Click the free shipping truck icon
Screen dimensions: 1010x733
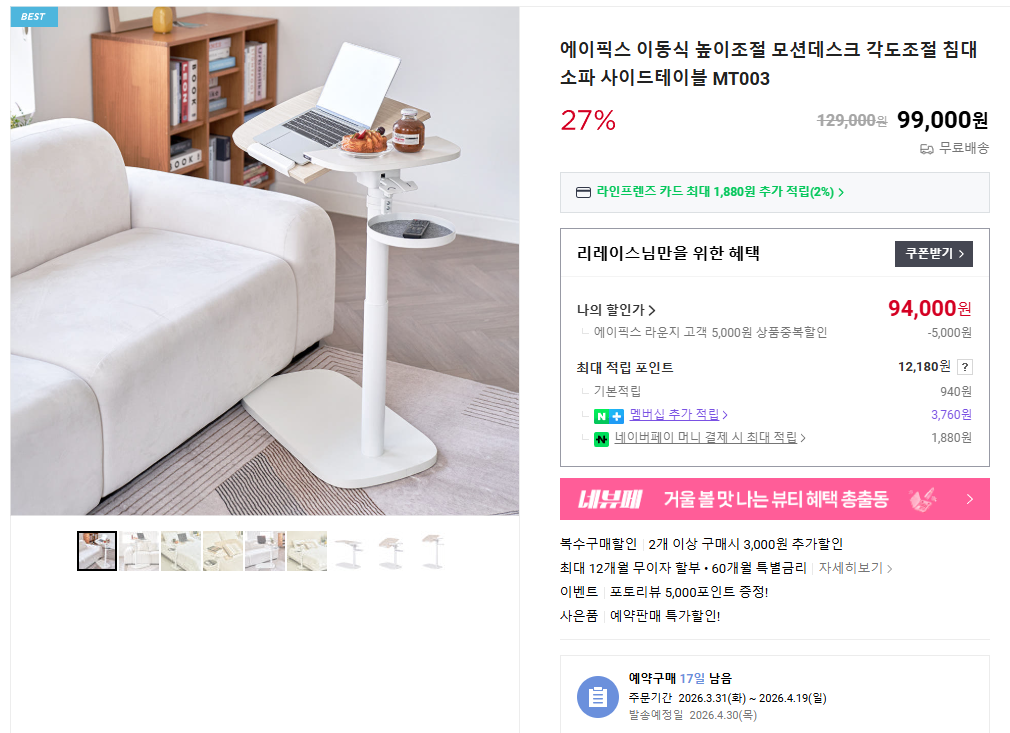click(x=926, y=149)
